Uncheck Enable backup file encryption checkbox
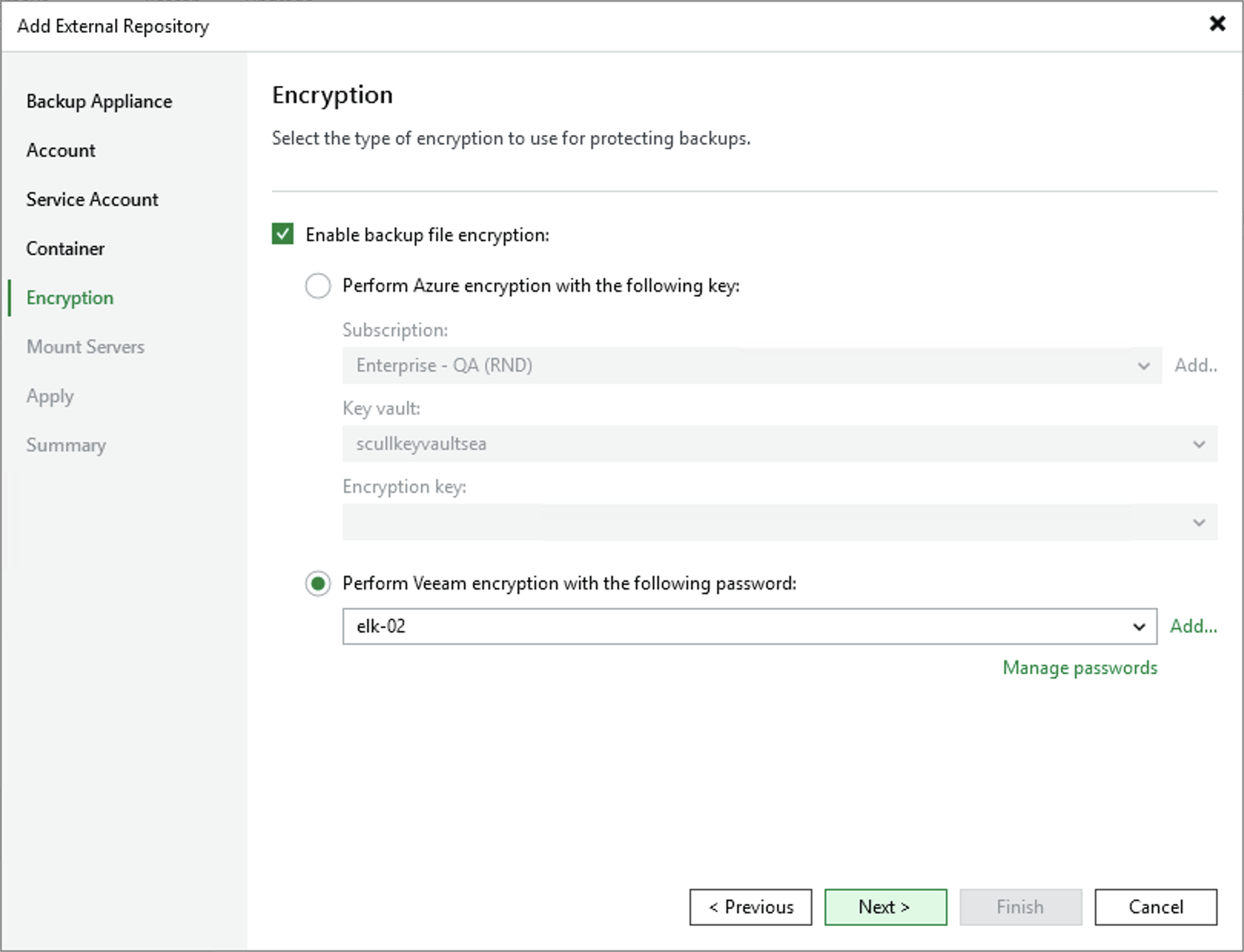The image size is (1244, 952). click(x=283, y=234)
